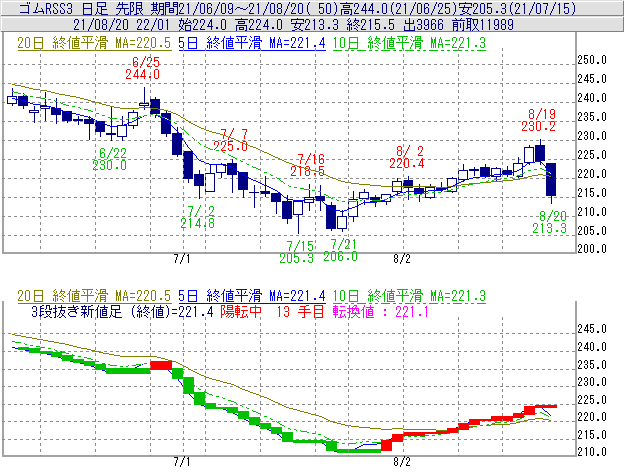The height and width of the screenshot is (475, 624).
Task: Click the 7/1 date label under the lower chart
Action: click(182, 462)
